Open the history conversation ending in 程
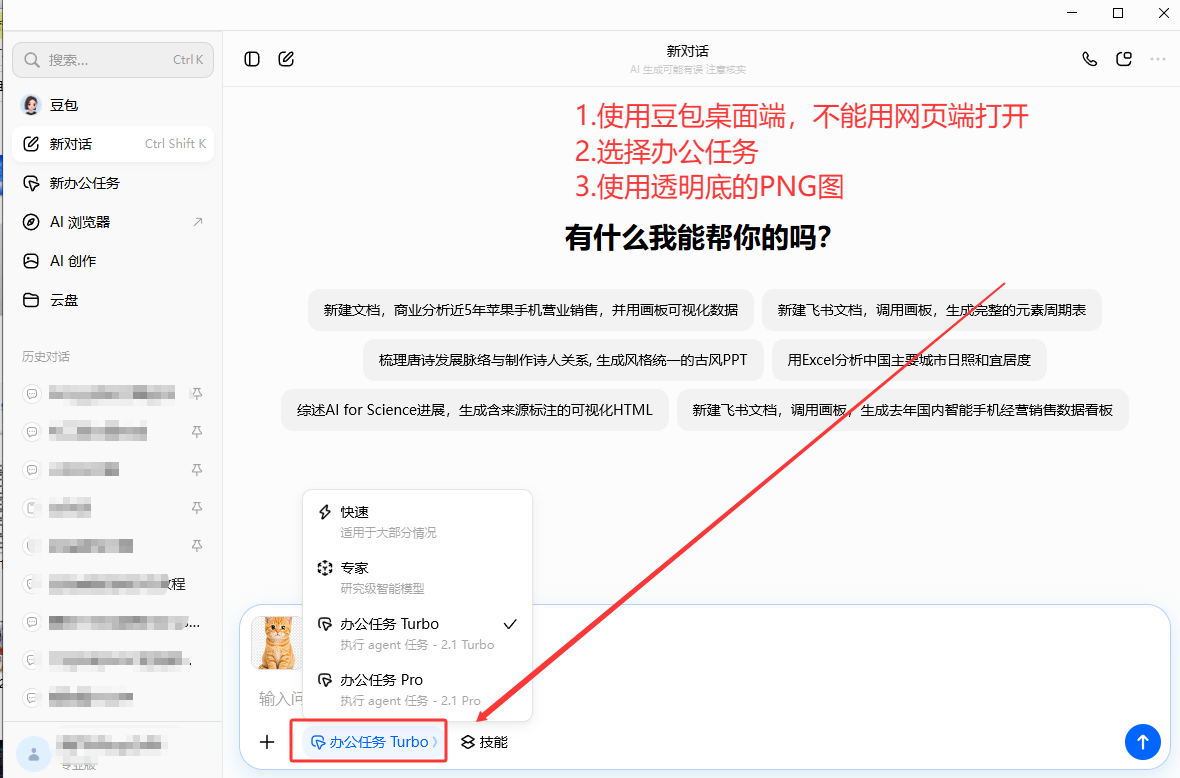 pyautogui.click(x=113, y=584)
